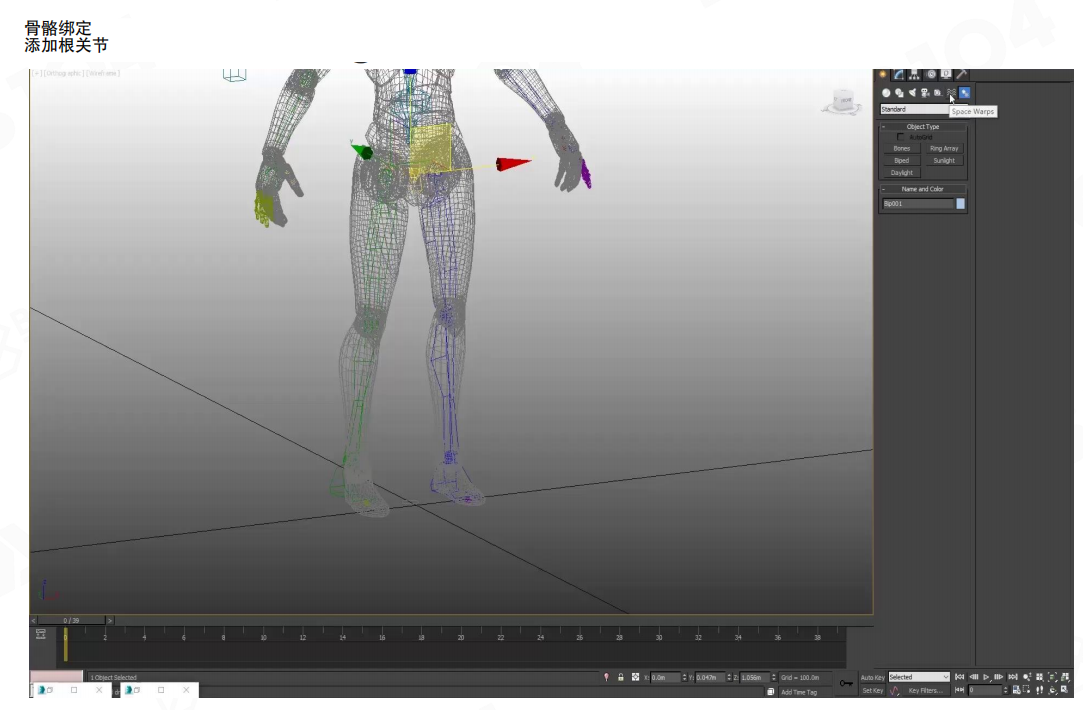Open the Mini Curve Editor icon
1083x710 pixels.
click(40, 634)
